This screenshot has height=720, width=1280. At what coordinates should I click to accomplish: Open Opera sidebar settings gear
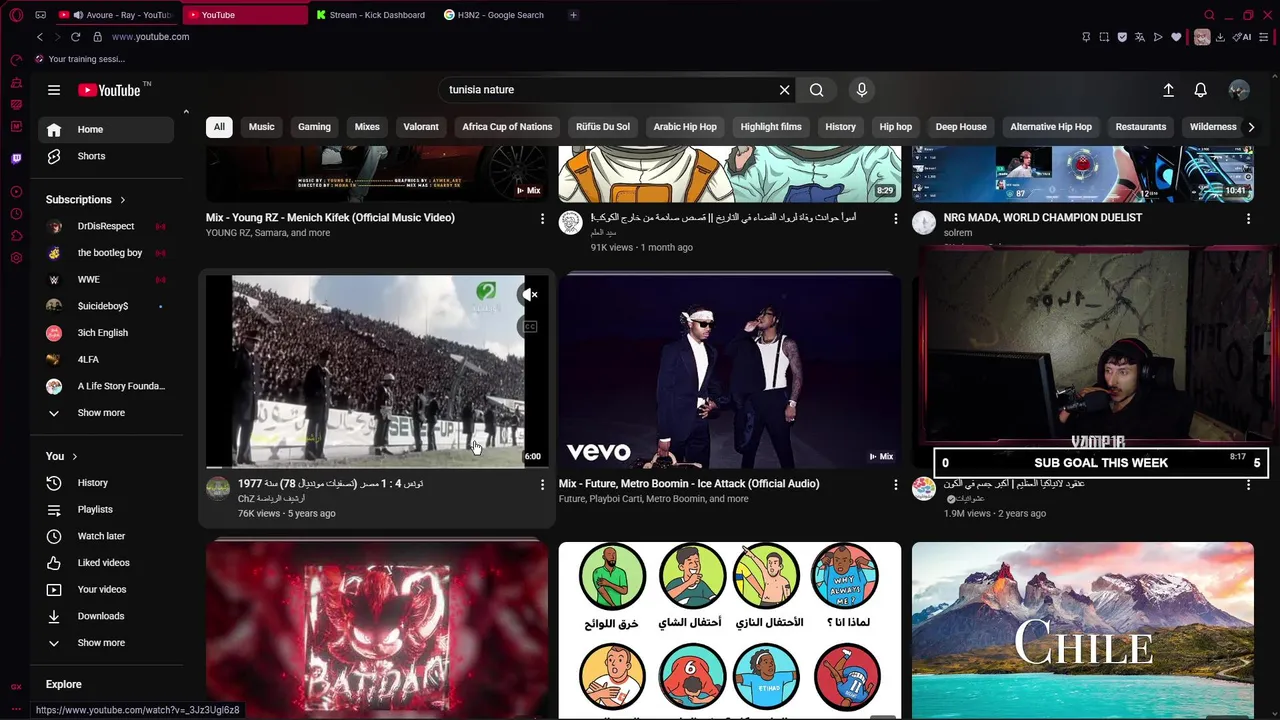tap(16, 258)
